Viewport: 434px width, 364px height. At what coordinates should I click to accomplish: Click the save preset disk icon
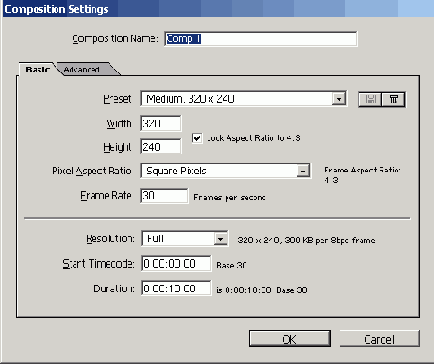(370, 99)
